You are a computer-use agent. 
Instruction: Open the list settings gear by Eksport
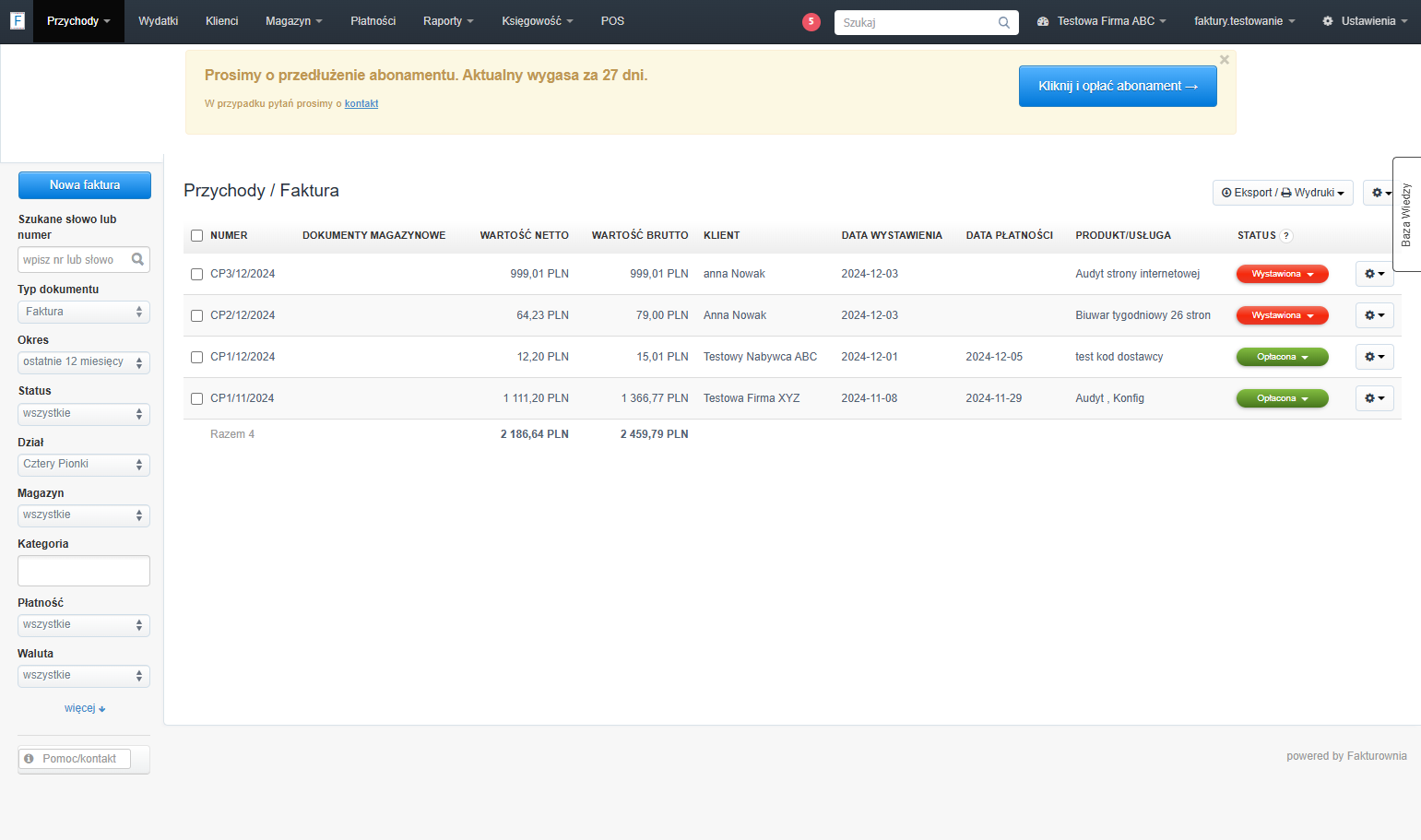1380,193
